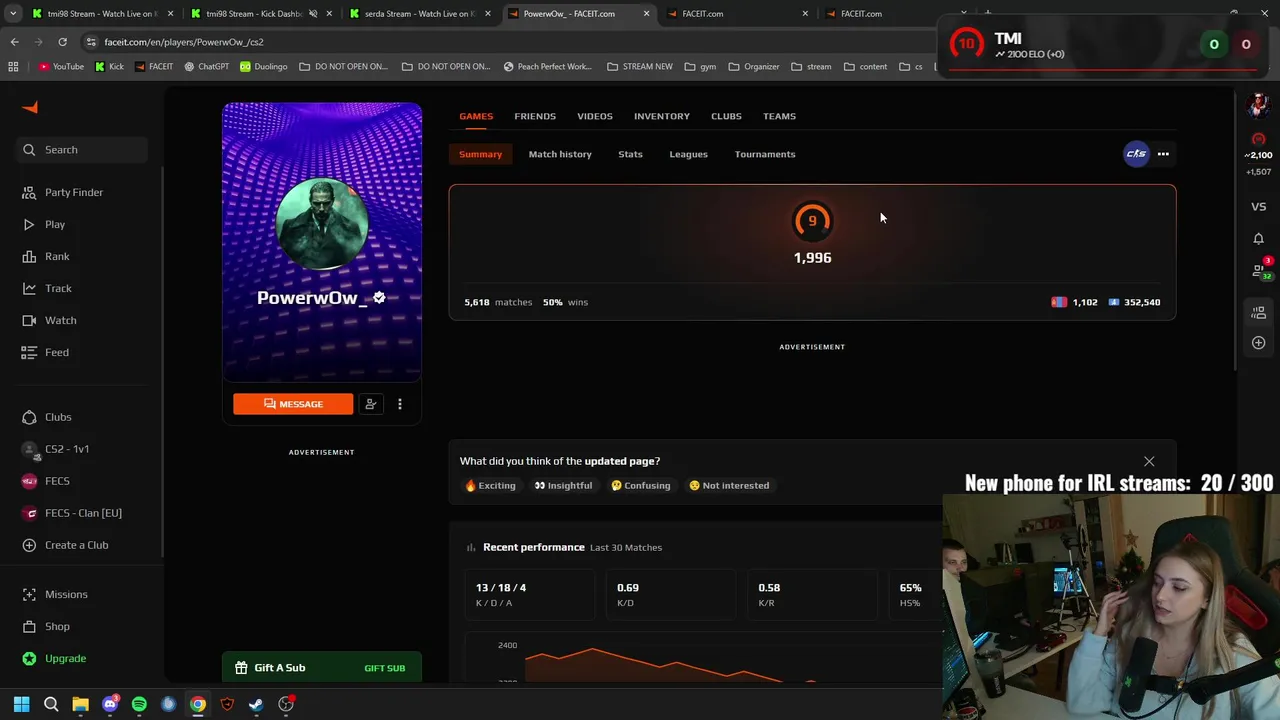The height and width of the screenshot is (720, 1280).
Task: Open the Play section in sidebar
Action: tap(44, 224)
